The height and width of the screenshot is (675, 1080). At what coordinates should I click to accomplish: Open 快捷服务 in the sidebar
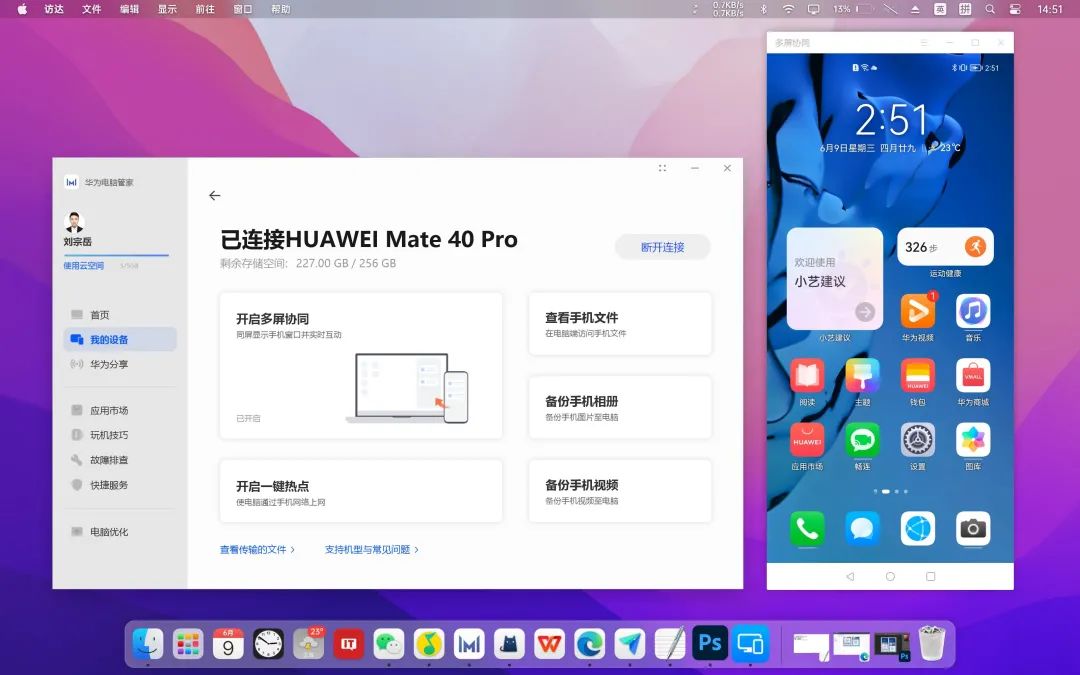click(x=120, y=485)
